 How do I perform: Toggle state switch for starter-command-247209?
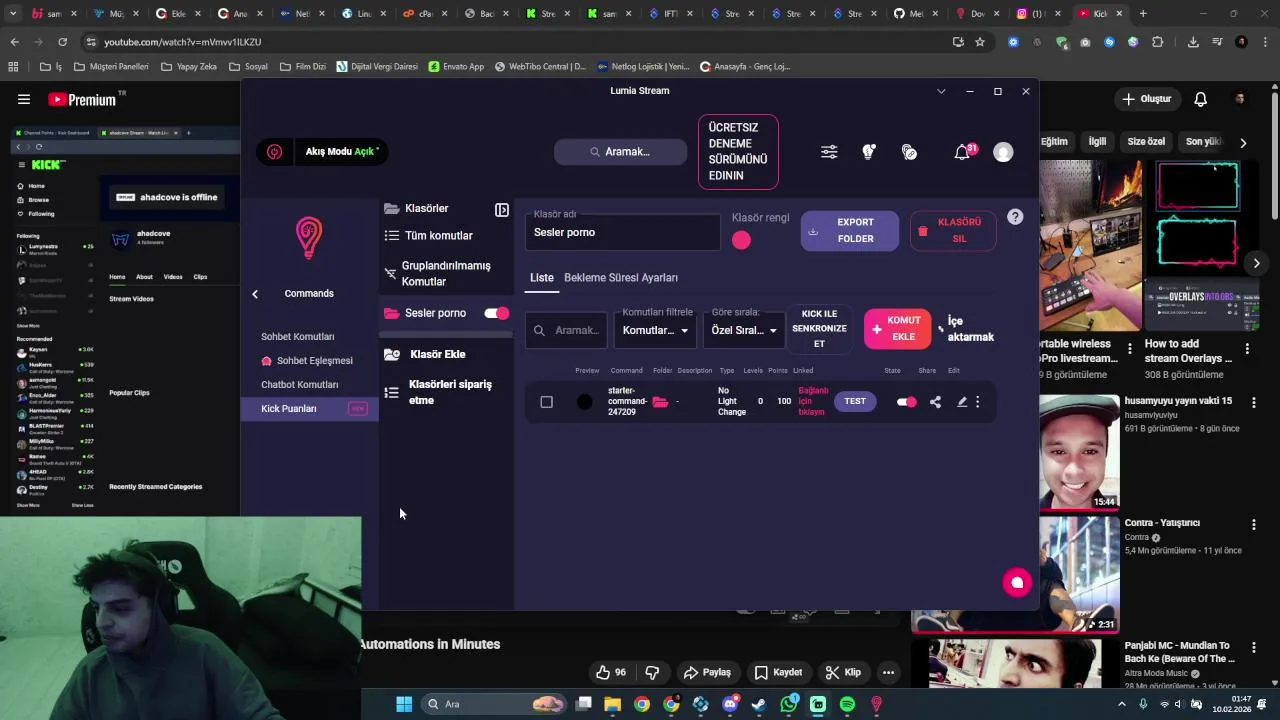[906, 402]
